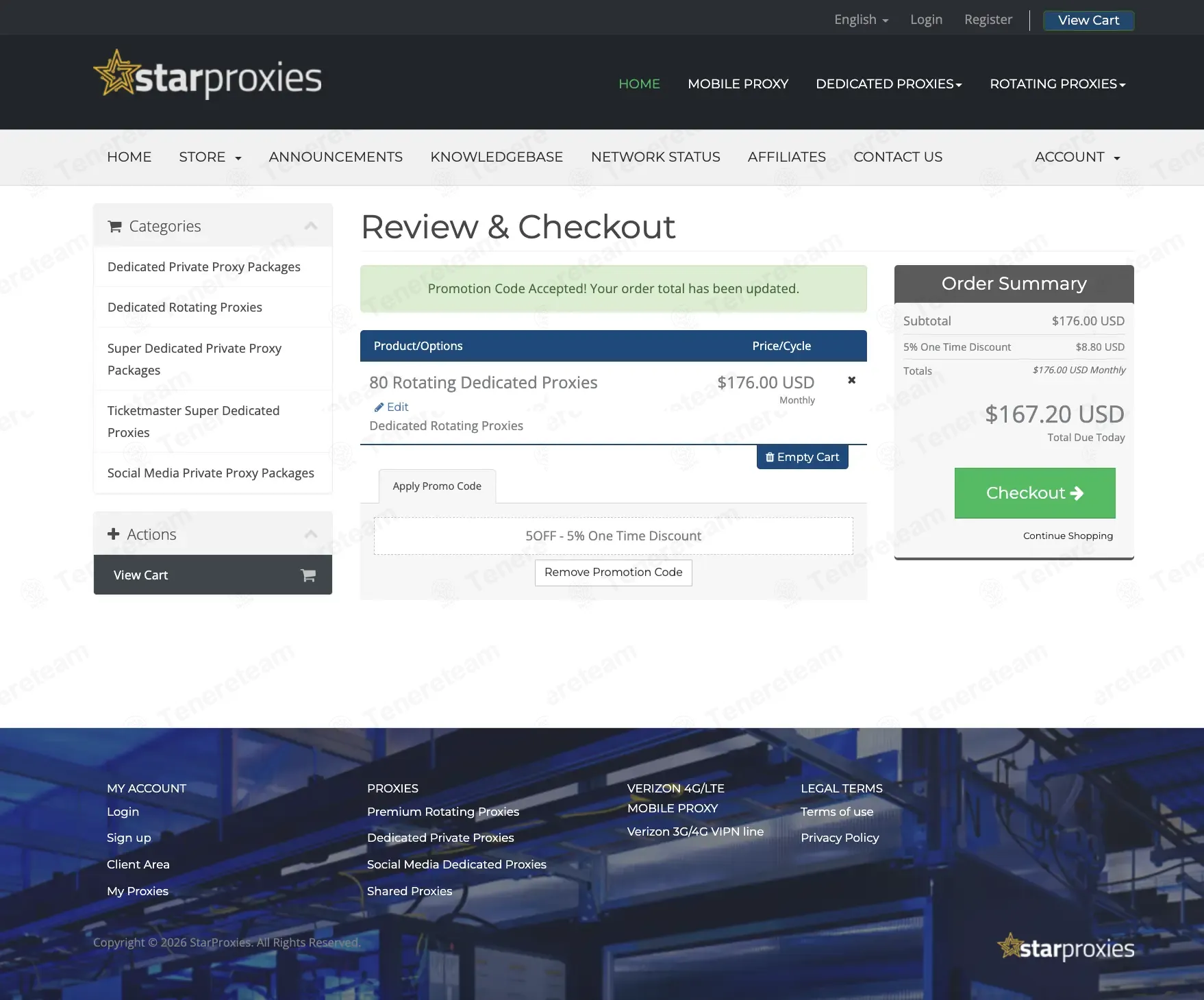Image resolution: width=1204 pixels, height=1000 pixels.
Task: Open Super Dedicated Private Proxy Packages category
Action: pyautogui.click(x=213, y=359)
